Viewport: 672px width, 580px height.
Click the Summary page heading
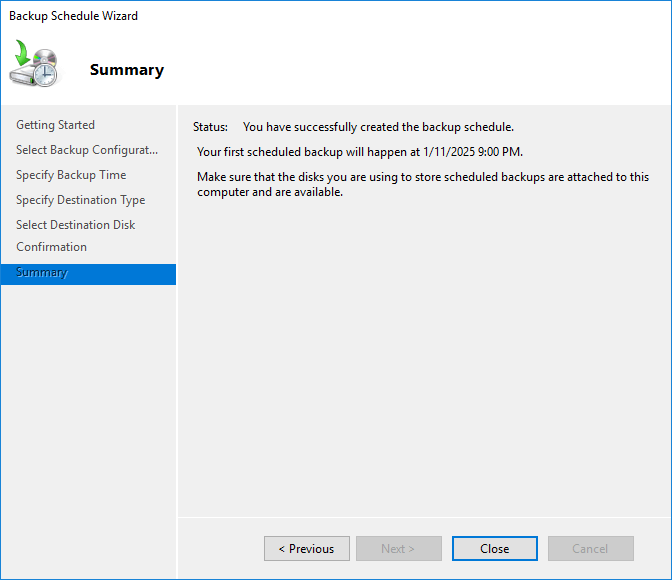pyautogui.click(x=127, y=69)
